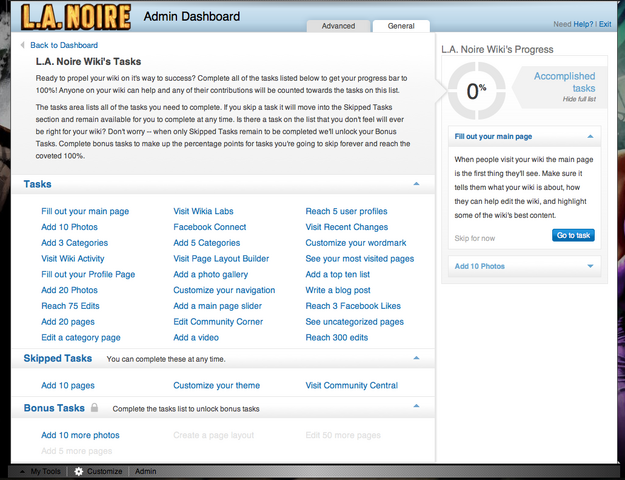Open the Edit Community Corner task
Image resolution: width=625 pixels, height=480 pixels.
pos(218,322)
